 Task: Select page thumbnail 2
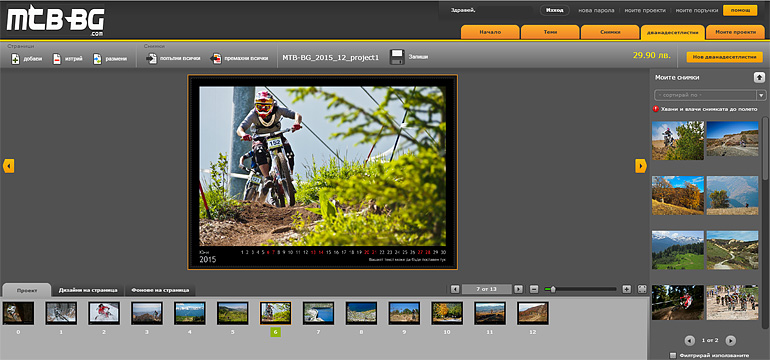[104, 313]
